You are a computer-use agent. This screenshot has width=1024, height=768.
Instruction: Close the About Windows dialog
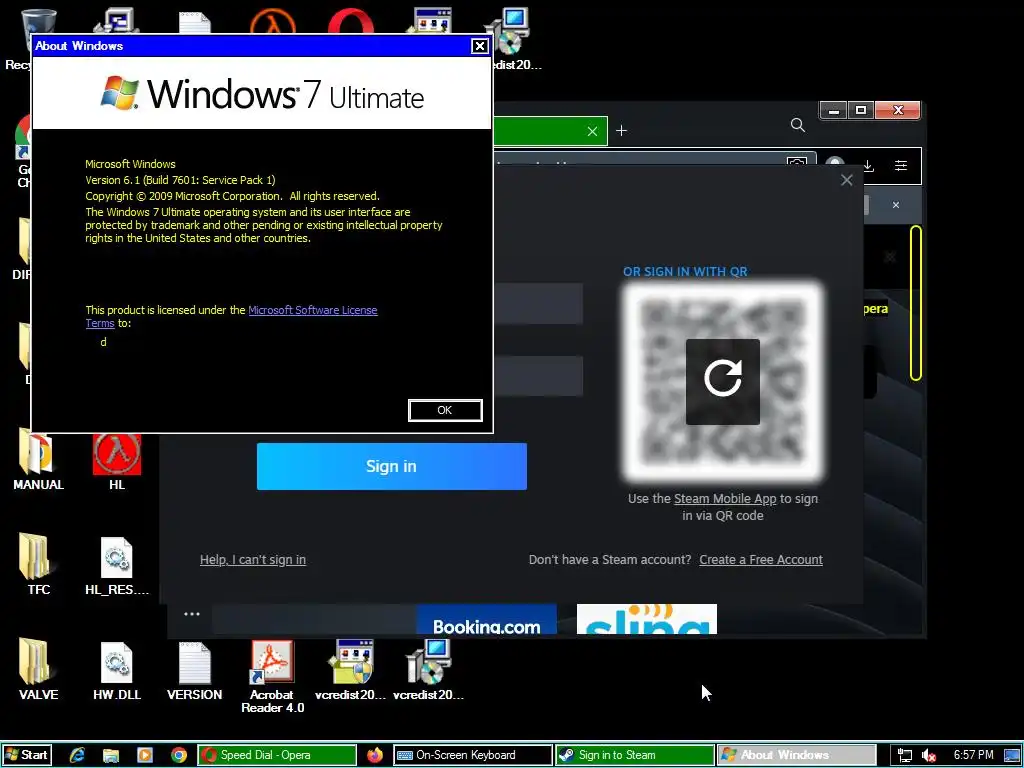coord(479,46)
